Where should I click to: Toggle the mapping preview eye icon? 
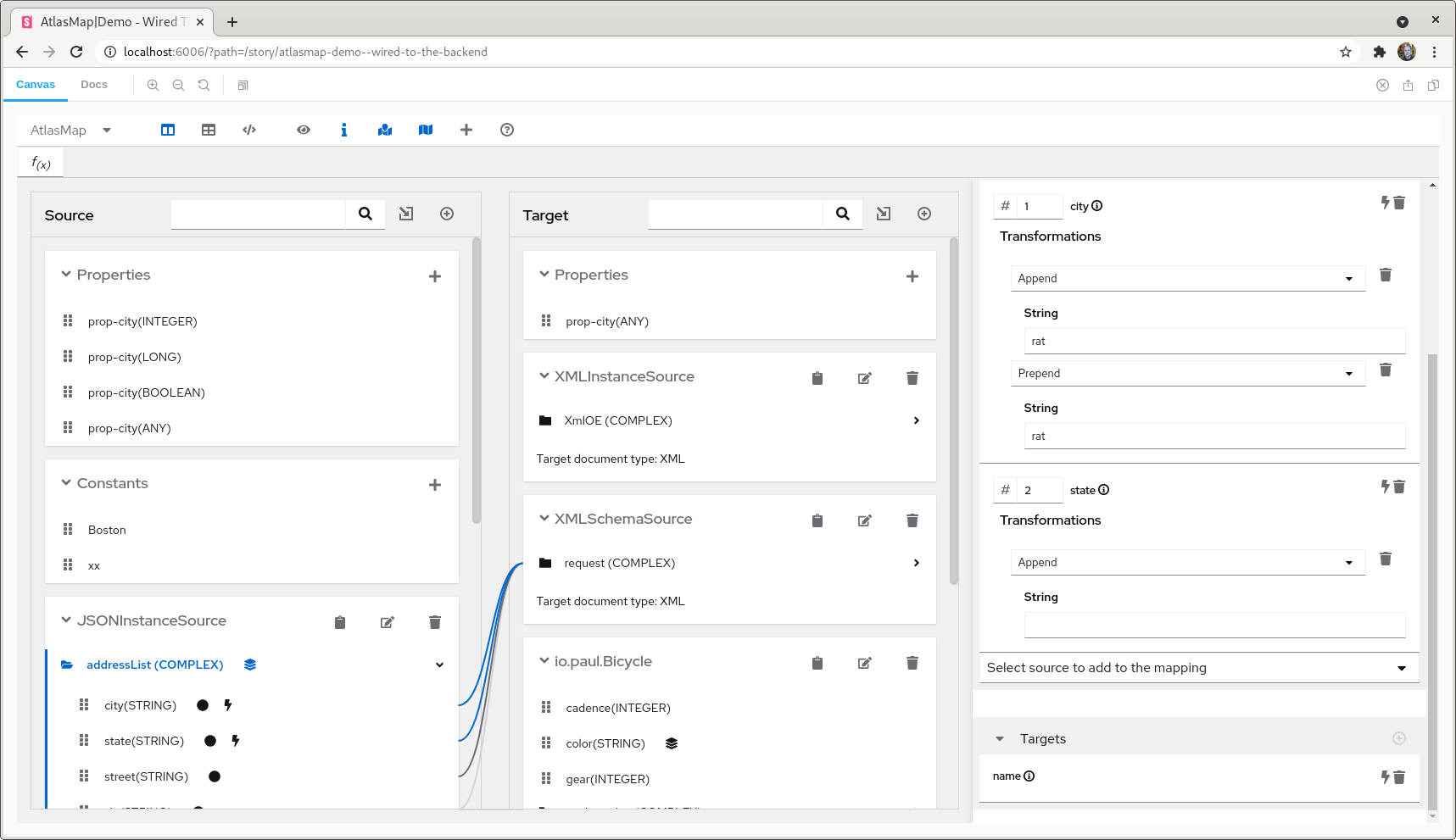point(303,130)
